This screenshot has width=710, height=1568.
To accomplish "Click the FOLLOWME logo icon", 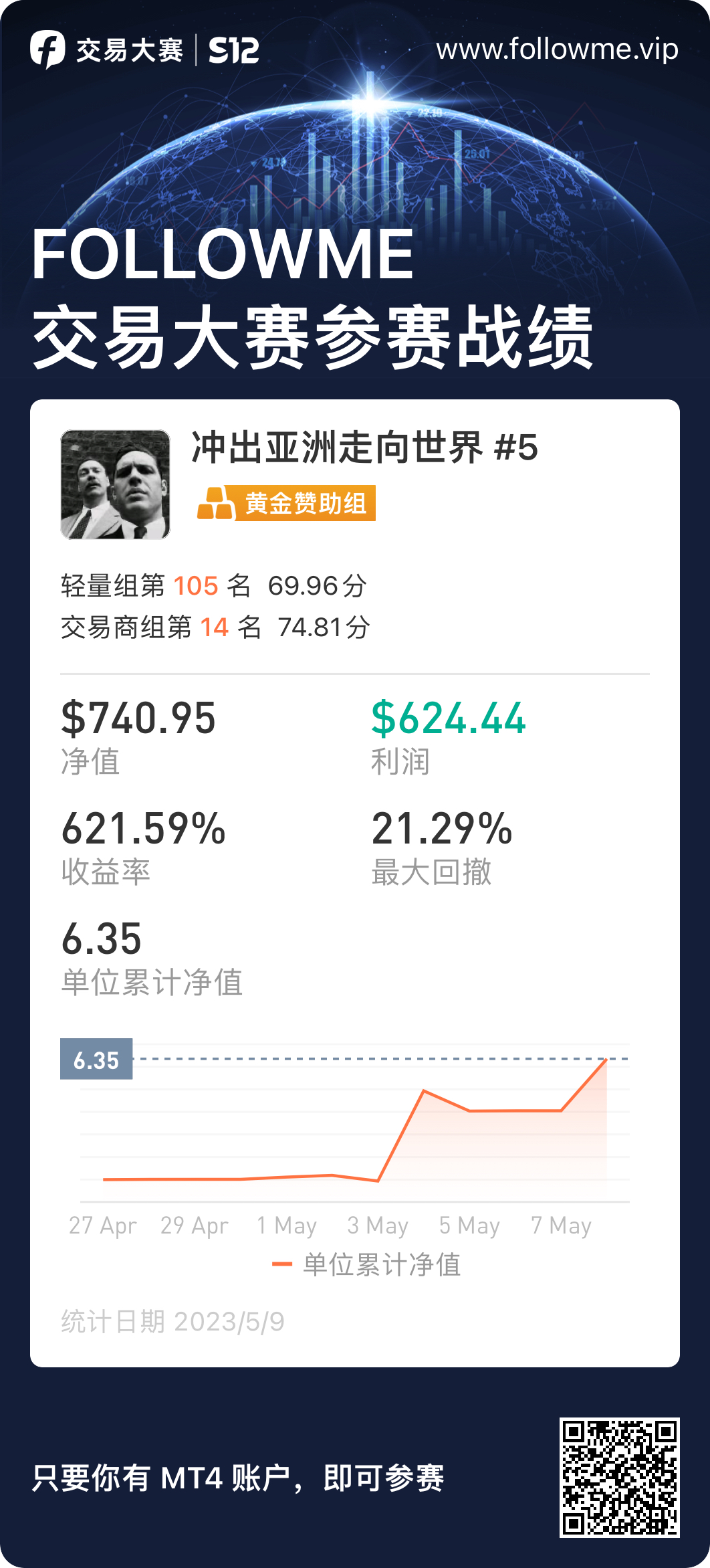I will 47,50.
